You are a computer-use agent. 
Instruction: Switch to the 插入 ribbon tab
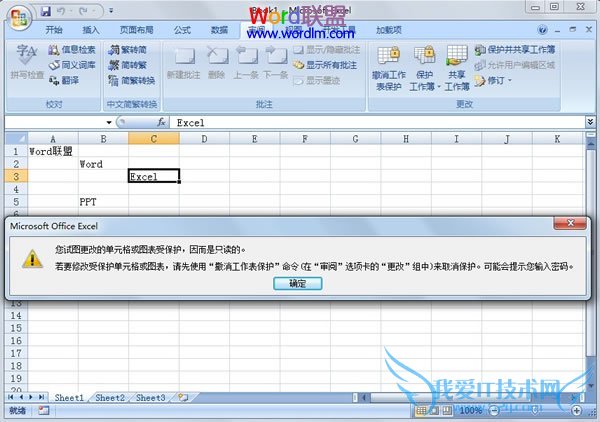click(x=91, y=30)
